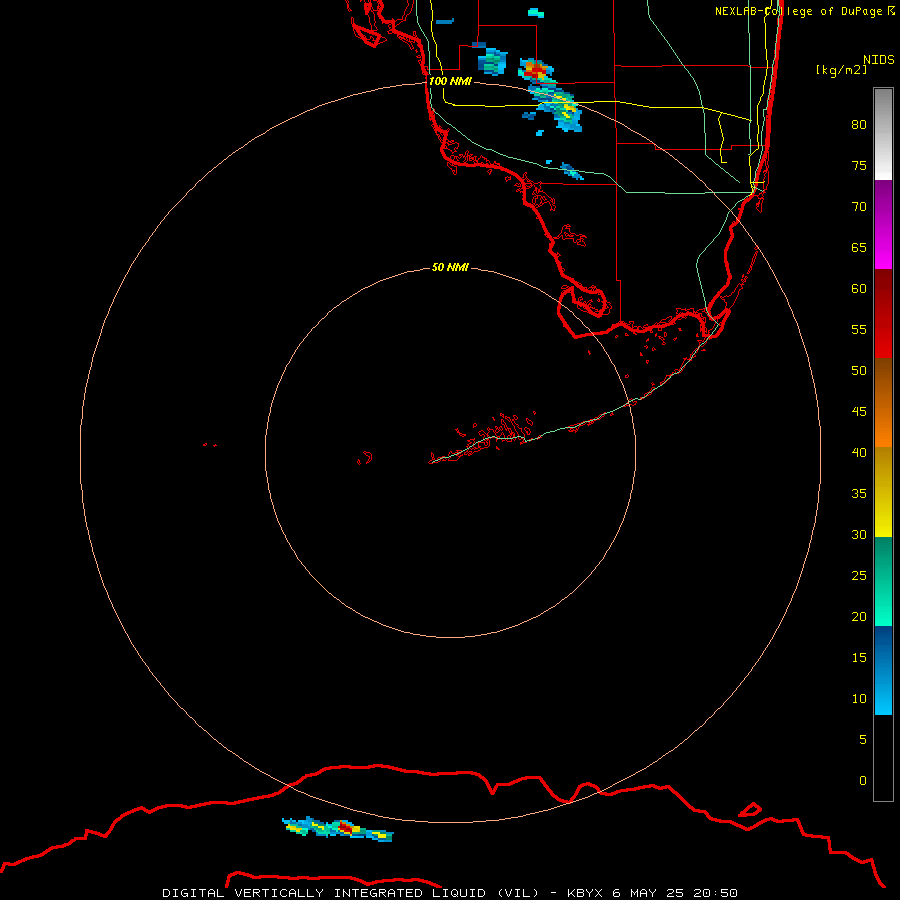Pick the black bottom segment of the color bar

click(883, 758)
